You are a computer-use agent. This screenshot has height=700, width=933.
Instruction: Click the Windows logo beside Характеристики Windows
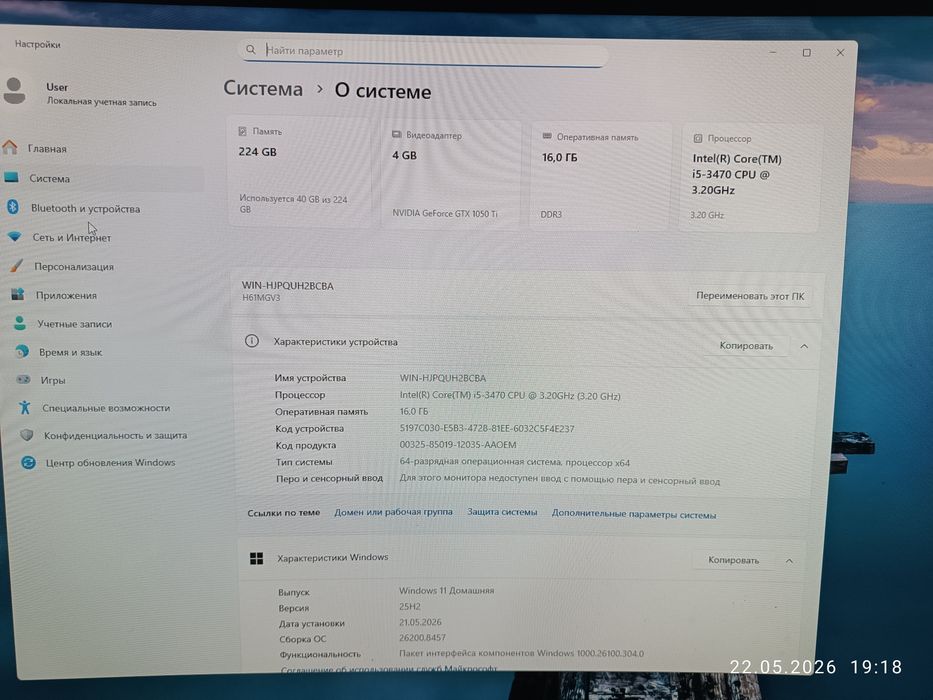click(x=256, y=558)
